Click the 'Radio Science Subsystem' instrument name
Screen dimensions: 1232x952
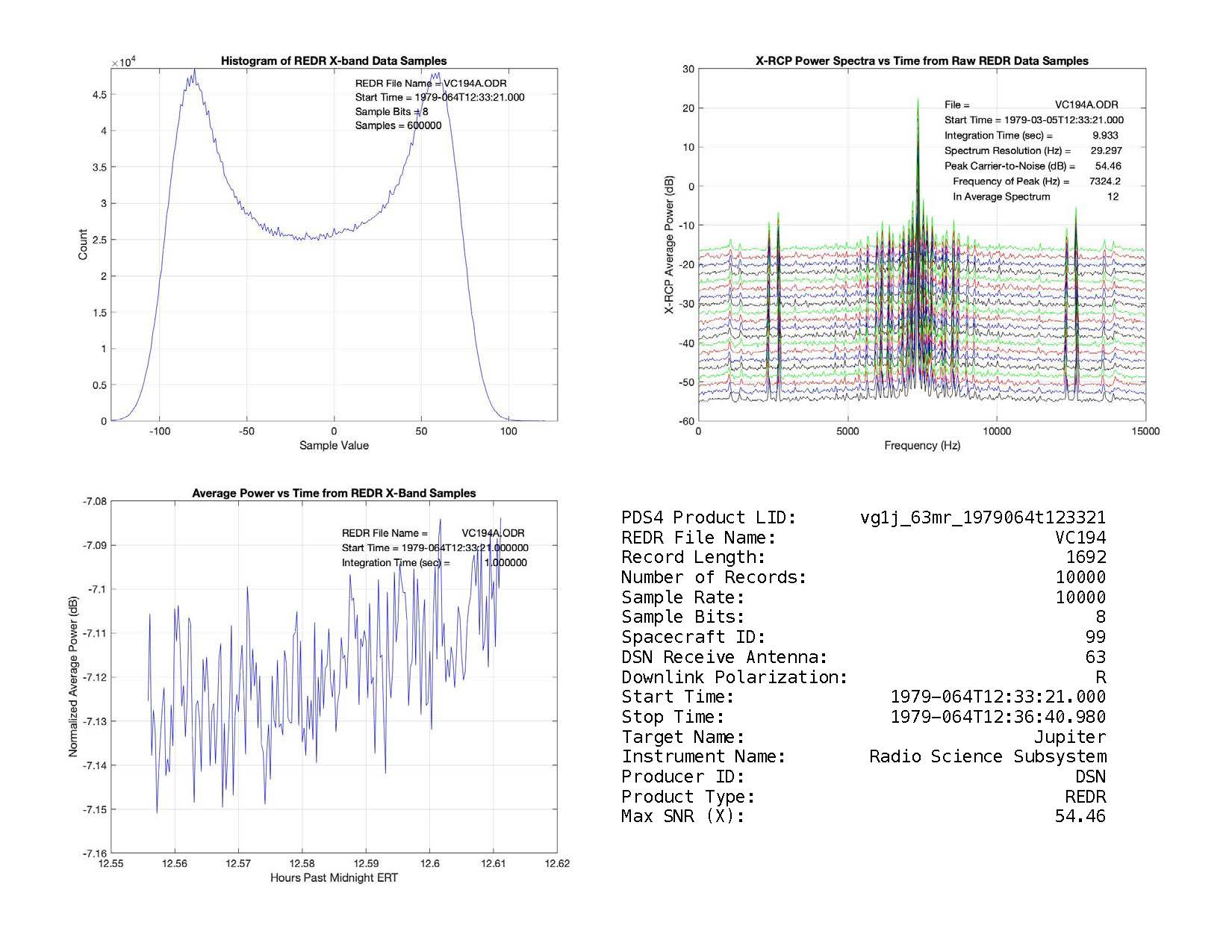[987, 756]
